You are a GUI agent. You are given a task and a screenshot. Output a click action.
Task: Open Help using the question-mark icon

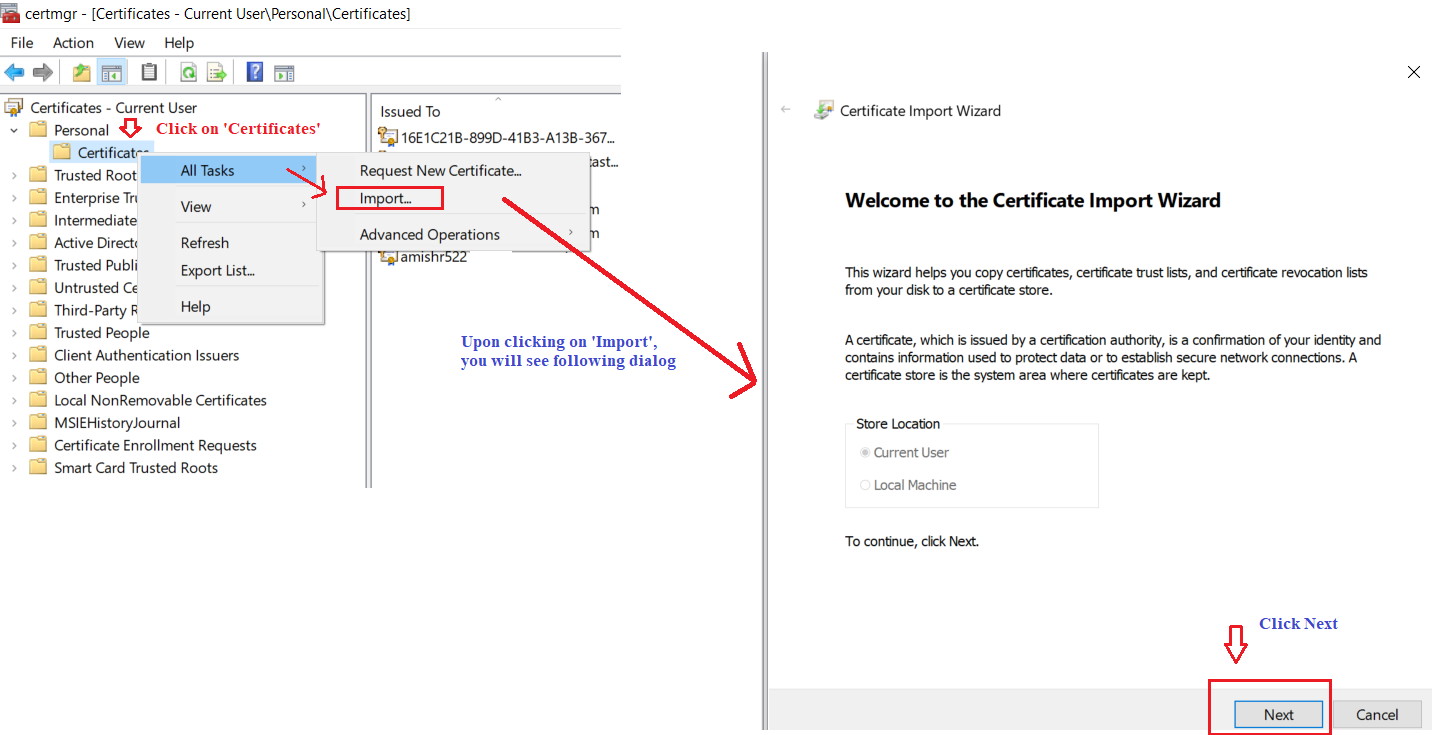253,71
